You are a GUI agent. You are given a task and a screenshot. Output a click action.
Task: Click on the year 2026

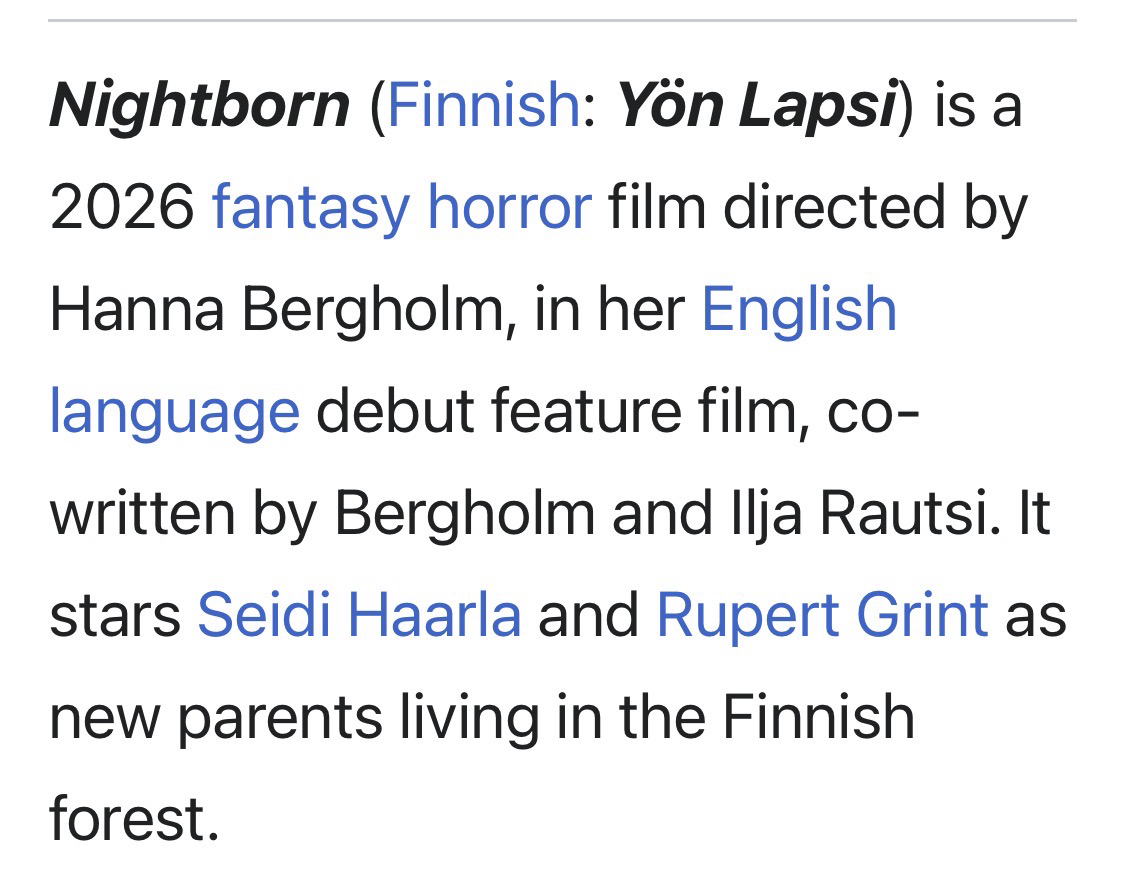[x=122, y=207]
